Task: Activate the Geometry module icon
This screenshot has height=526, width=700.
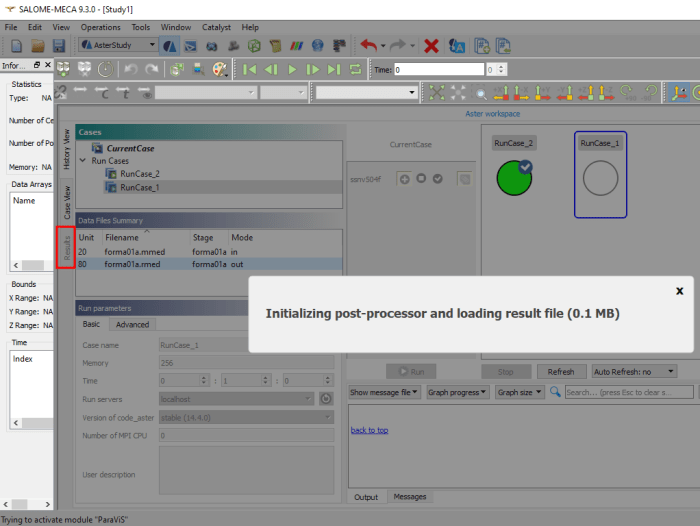Action: pos(233,46)
